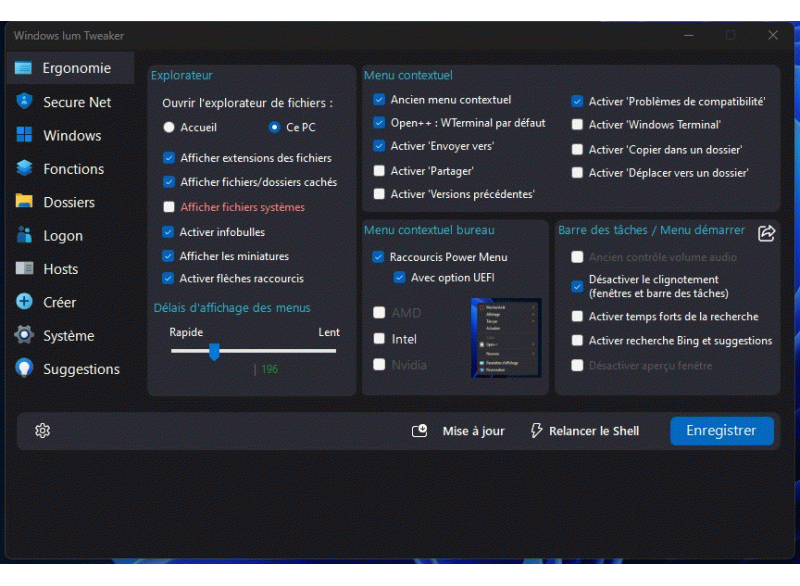Viewport: 800px width, 586px height.
Task: Check the Nvidia checkbox
Action: click(379, 365)
